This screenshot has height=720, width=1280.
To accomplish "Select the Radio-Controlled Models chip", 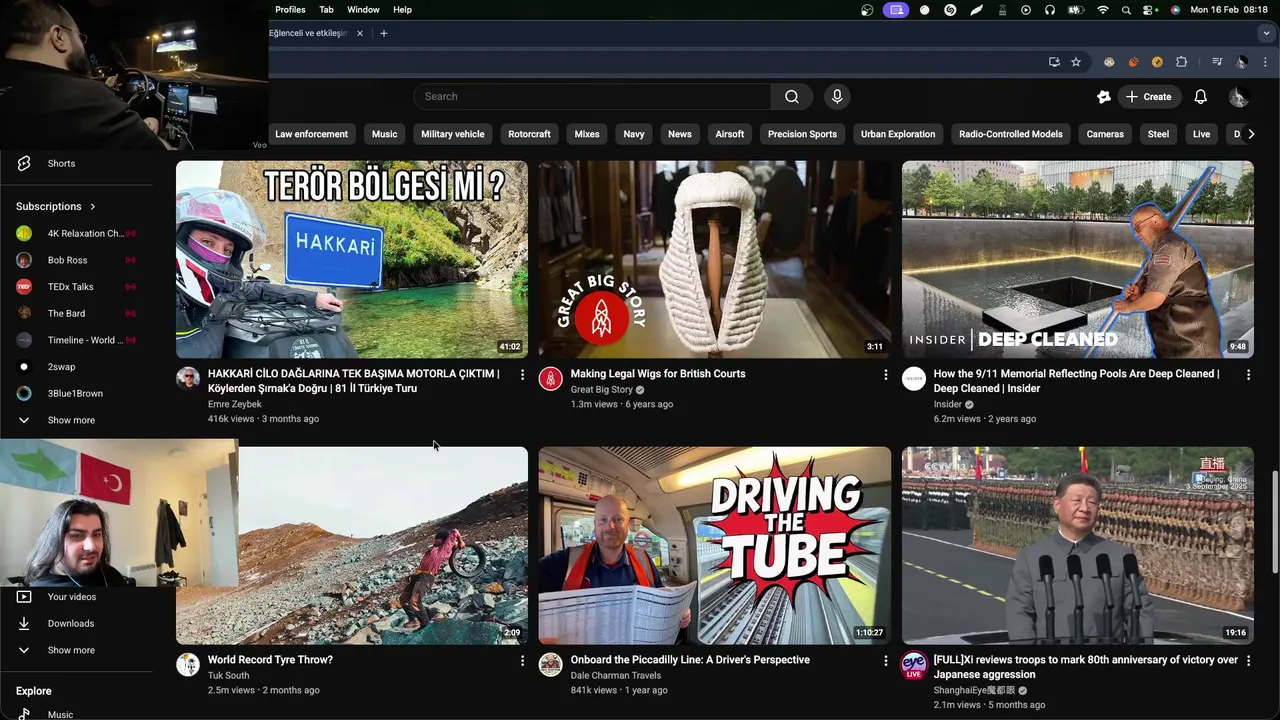I will (1010, 134).
